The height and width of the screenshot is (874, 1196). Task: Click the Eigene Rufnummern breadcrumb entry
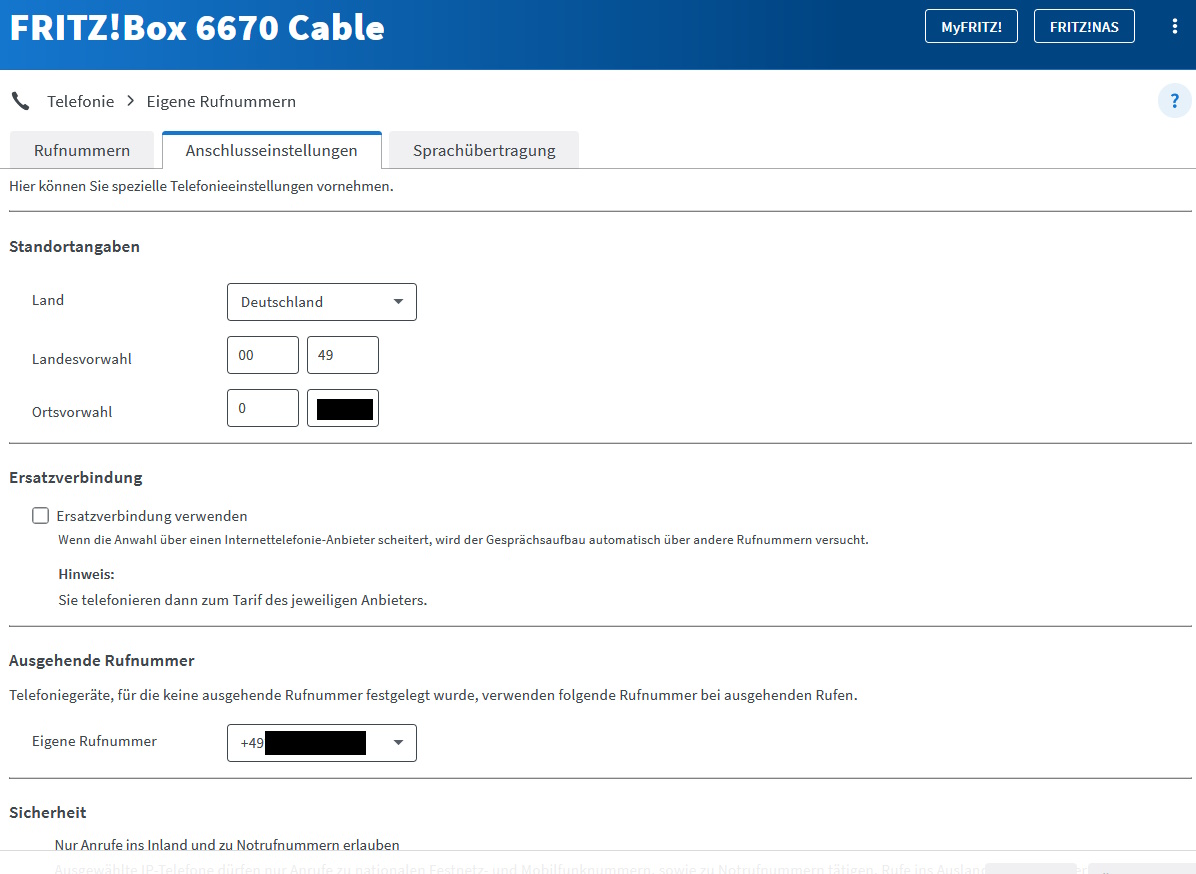coord(221,101)
